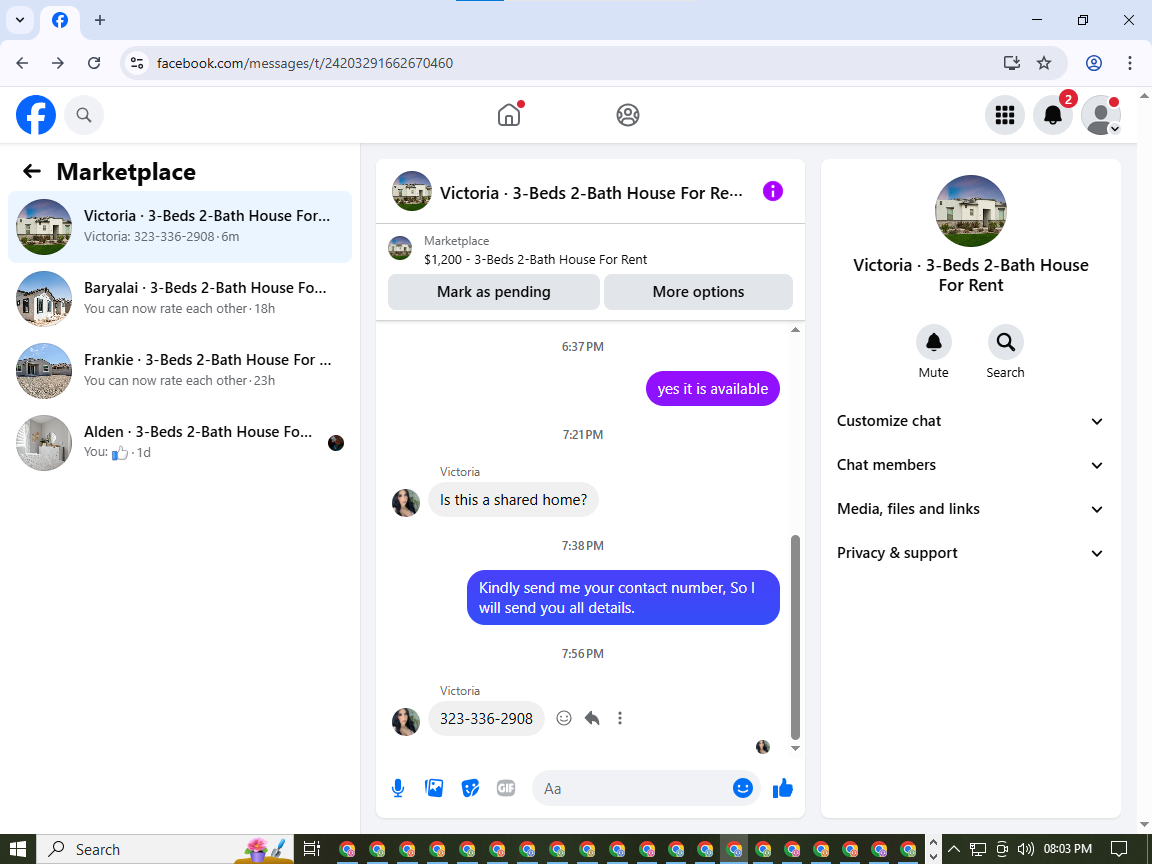Click the back arrow beside Marketplace
The width and height of the screenshot is (1152, 864).
pos(32,171)
